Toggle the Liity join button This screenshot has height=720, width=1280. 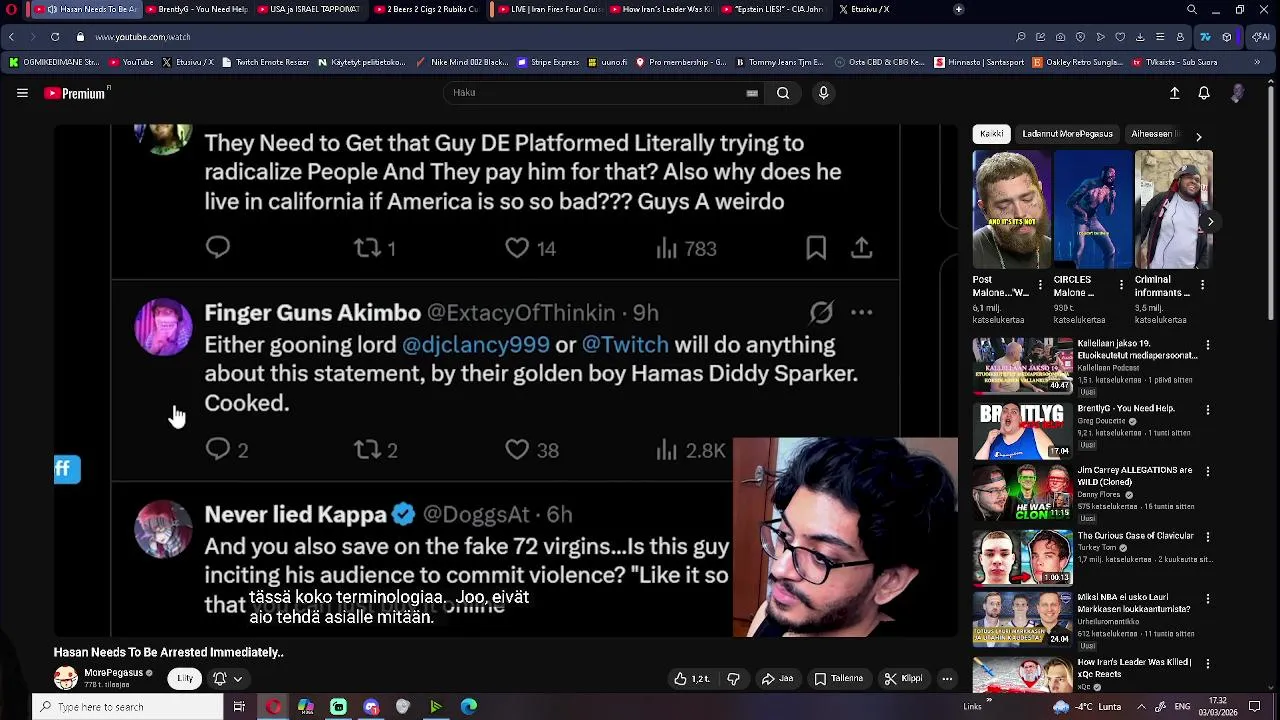185,679
